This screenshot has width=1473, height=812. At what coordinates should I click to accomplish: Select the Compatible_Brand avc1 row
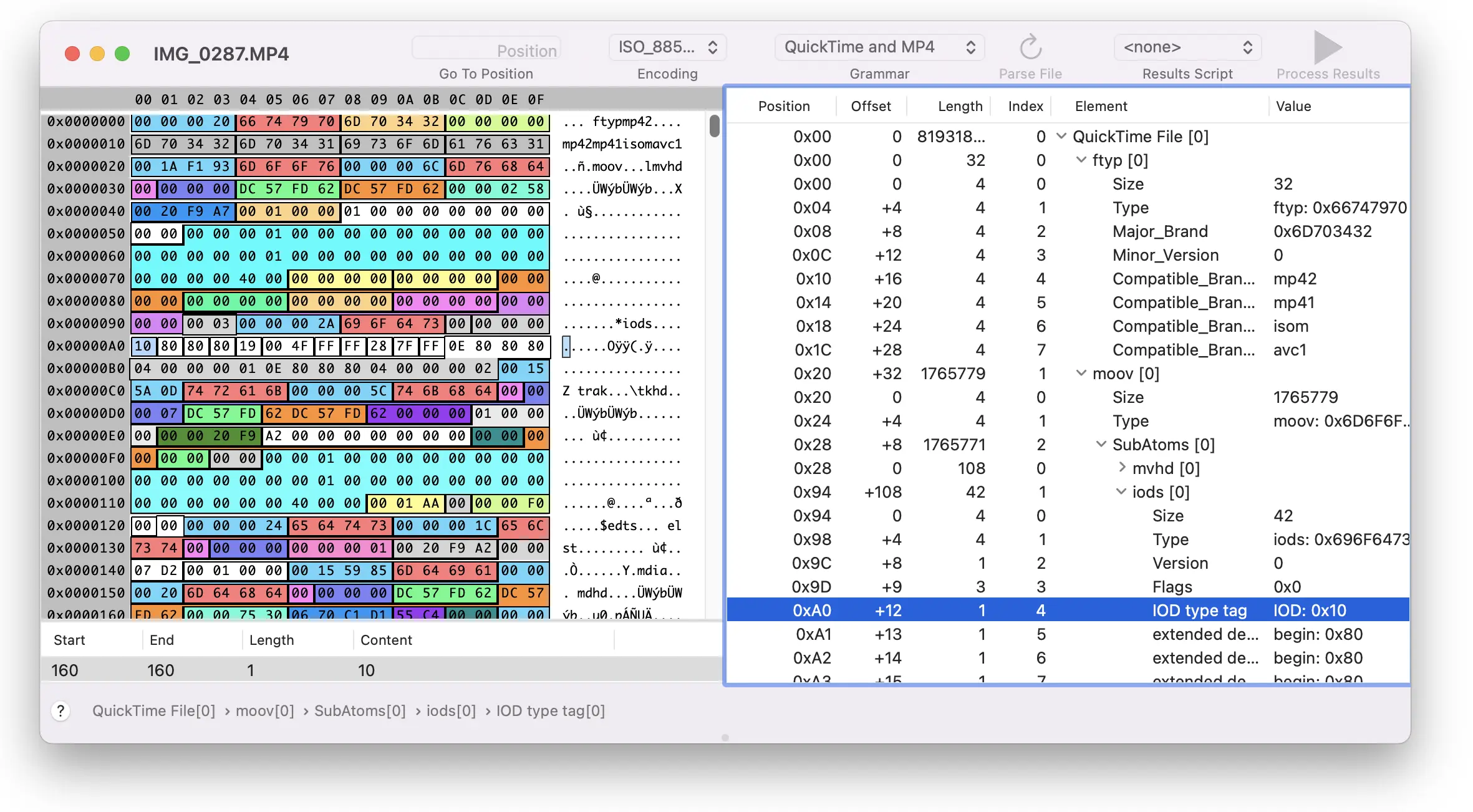[1068, 350]
